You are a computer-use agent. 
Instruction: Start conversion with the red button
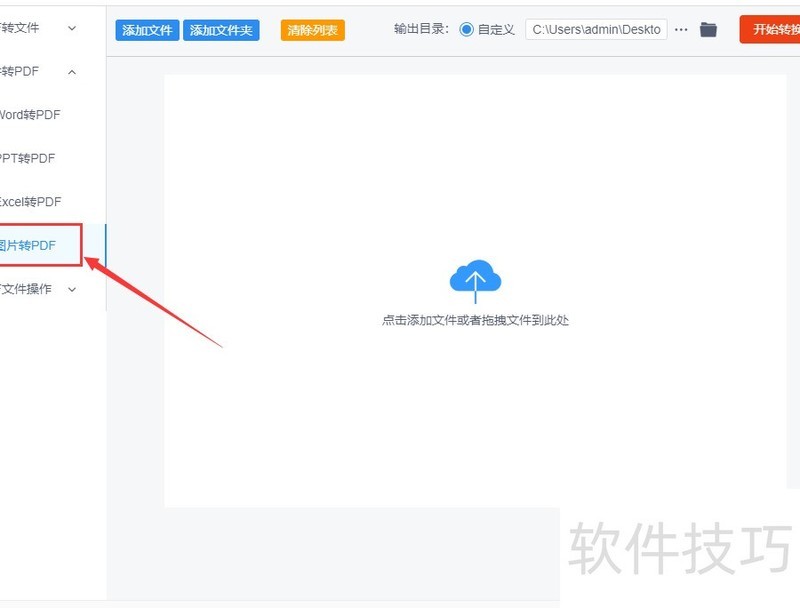click(770, 29)
